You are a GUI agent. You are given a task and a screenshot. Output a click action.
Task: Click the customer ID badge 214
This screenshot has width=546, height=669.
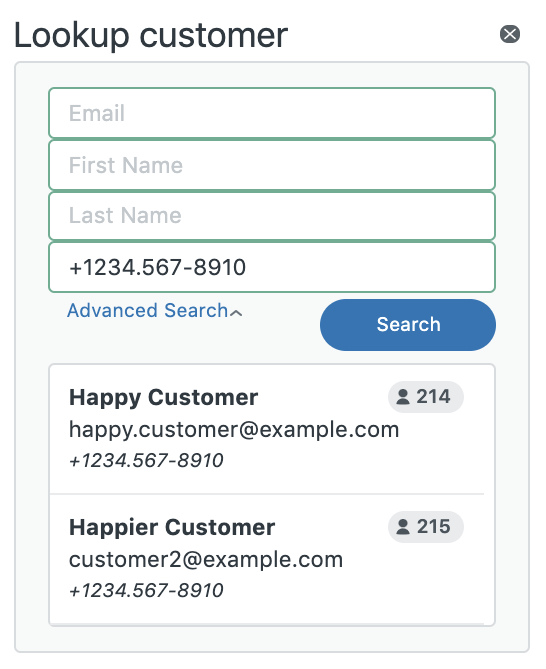(425, 397)
